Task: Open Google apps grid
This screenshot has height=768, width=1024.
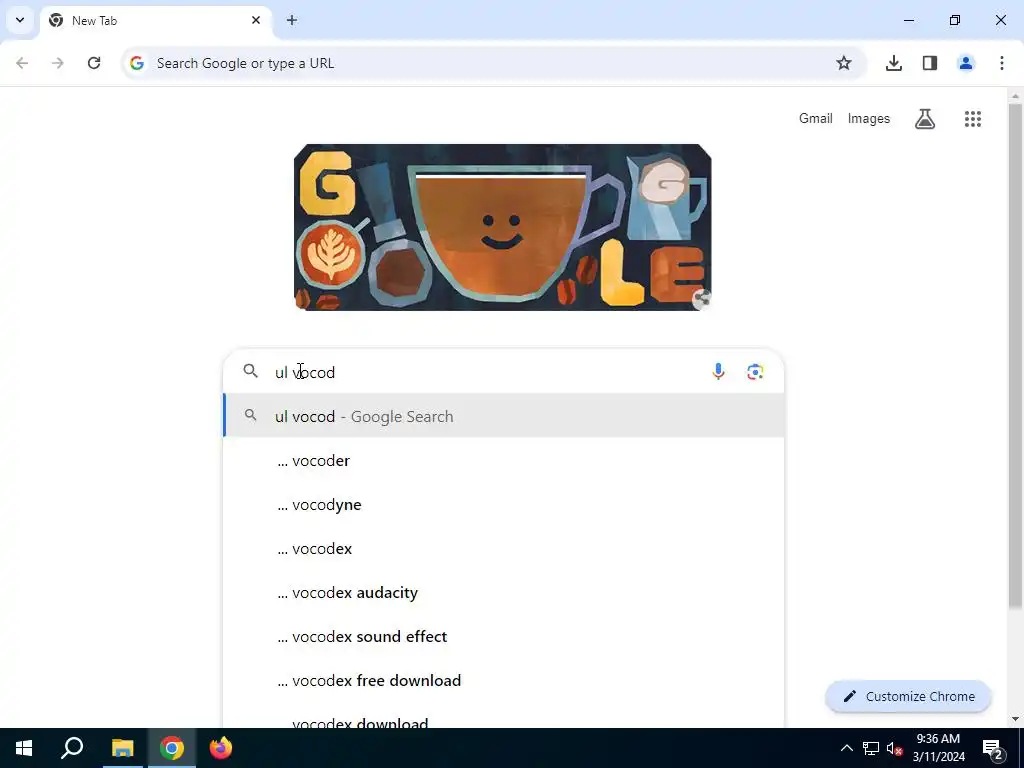Action: tap(972, 119)
